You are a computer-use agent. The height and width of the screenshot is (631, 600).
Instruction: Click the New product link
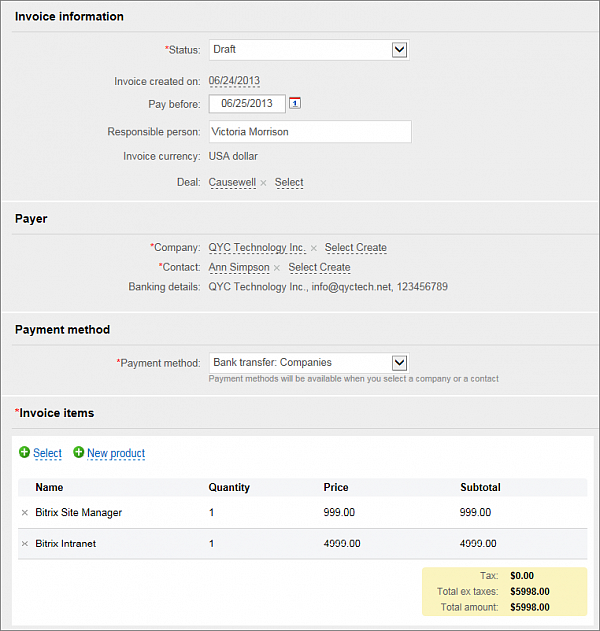point(116,454)
